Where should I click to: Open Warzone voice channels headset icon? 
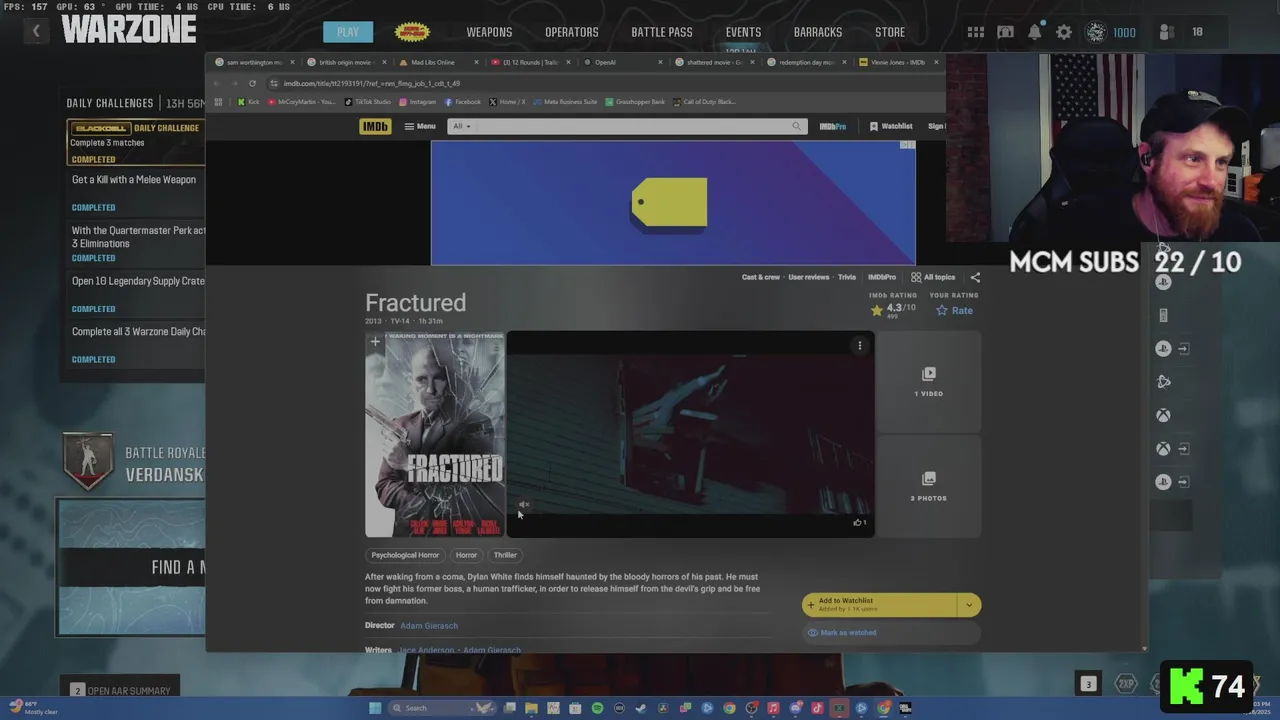coord(1005,32)
